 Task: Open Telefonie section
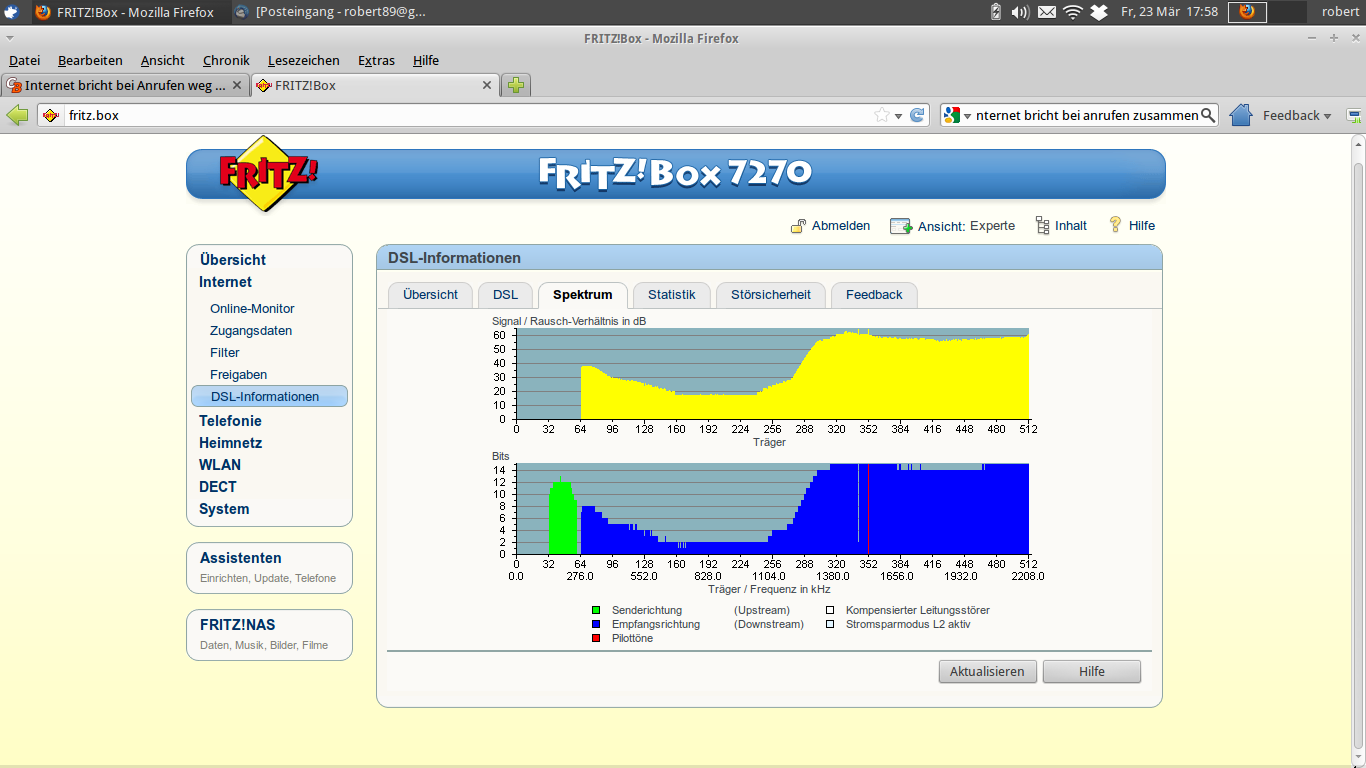pos(230,421)
